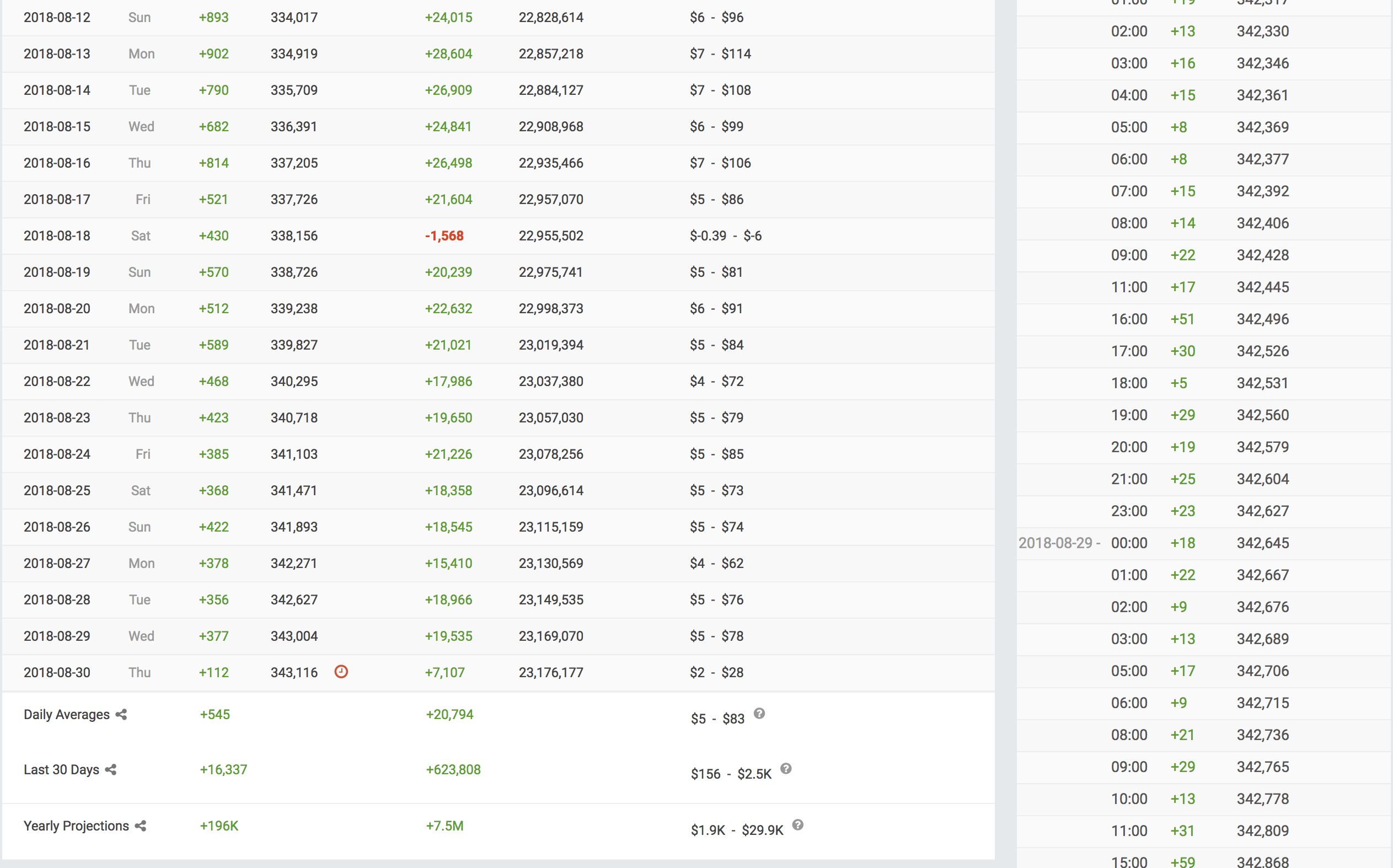Image resolution: width=1393 pixels, height=868 pixels.
Task: Click the +16,337 monthly subscriber total
Action: click(223, 769)
